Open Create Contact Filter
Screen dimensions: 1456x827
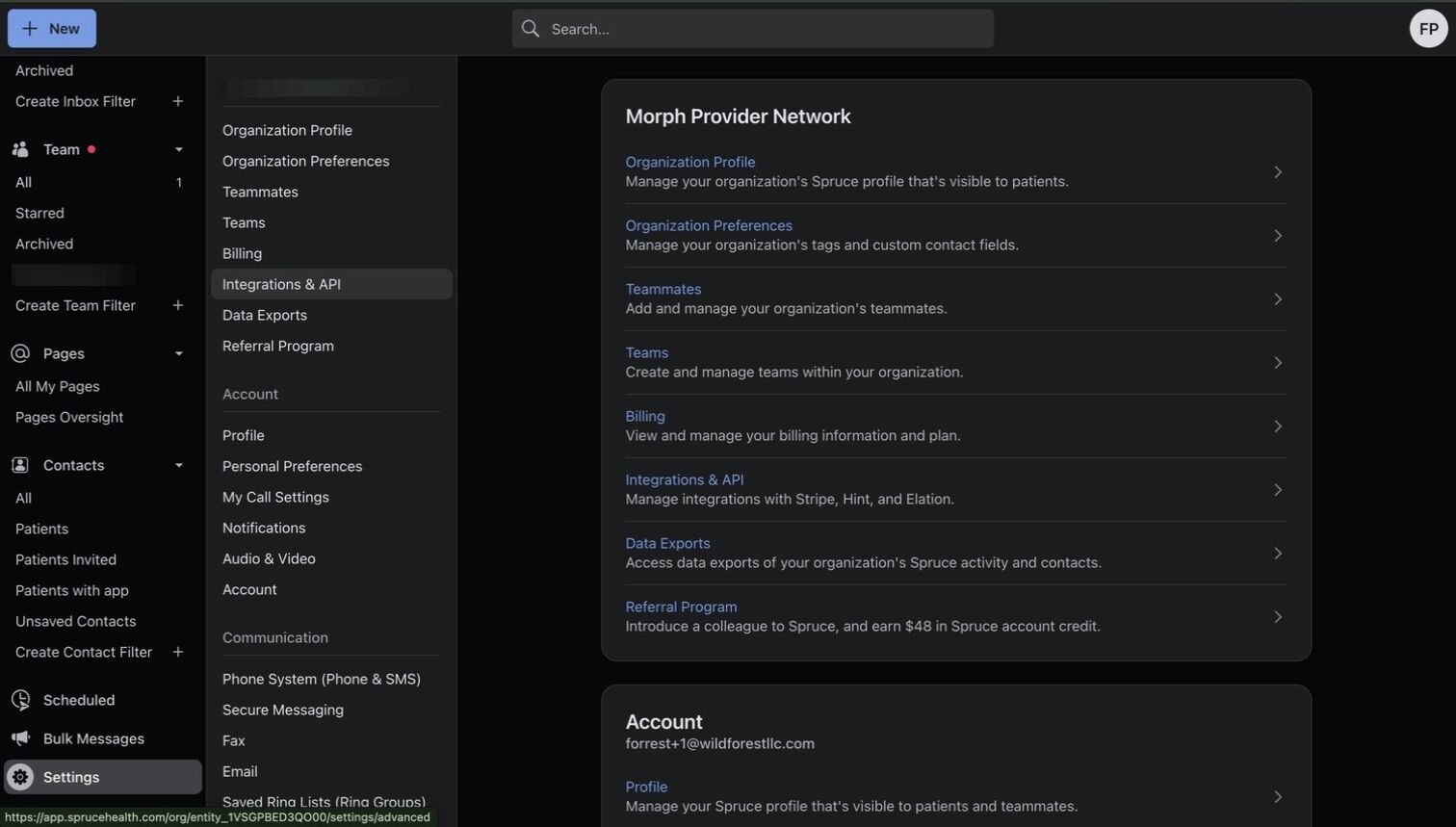[x=84, y=652]
